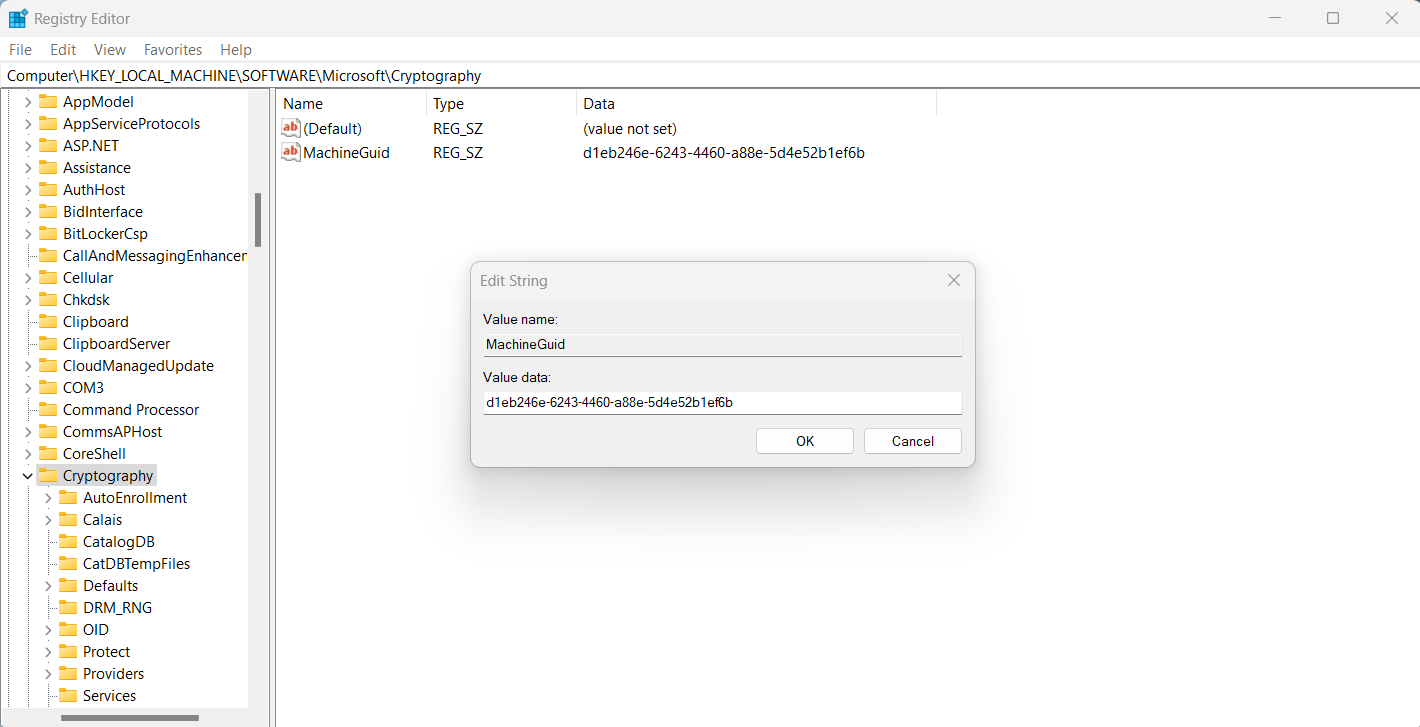Screen dimensions: 1420x727
Task: Sort values by the Name column header
Action: (x=353, y=104)
